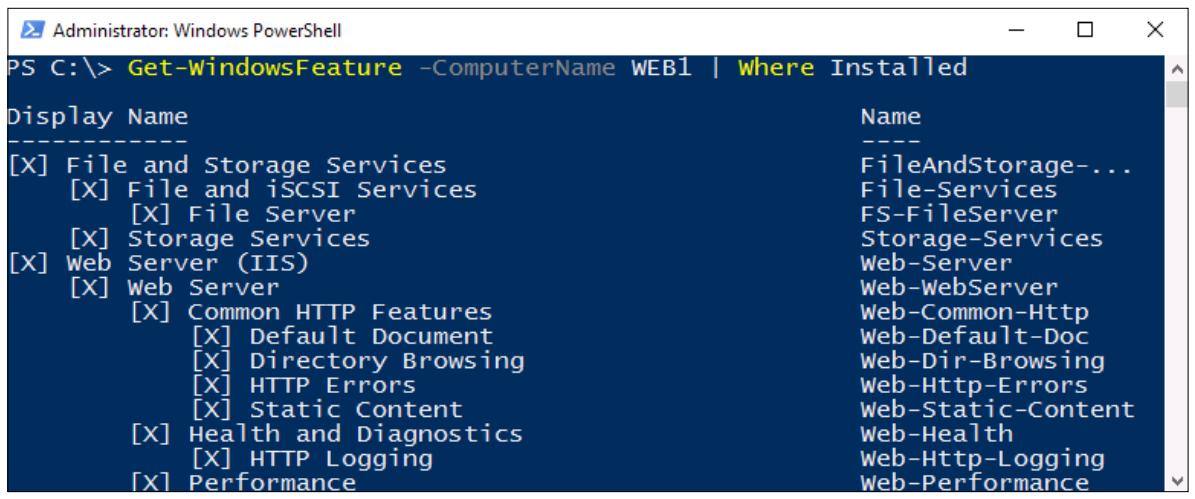Click the Common HTTP Features line
Viewport: 1195px width, 499px height.
(x=312, y=312)
